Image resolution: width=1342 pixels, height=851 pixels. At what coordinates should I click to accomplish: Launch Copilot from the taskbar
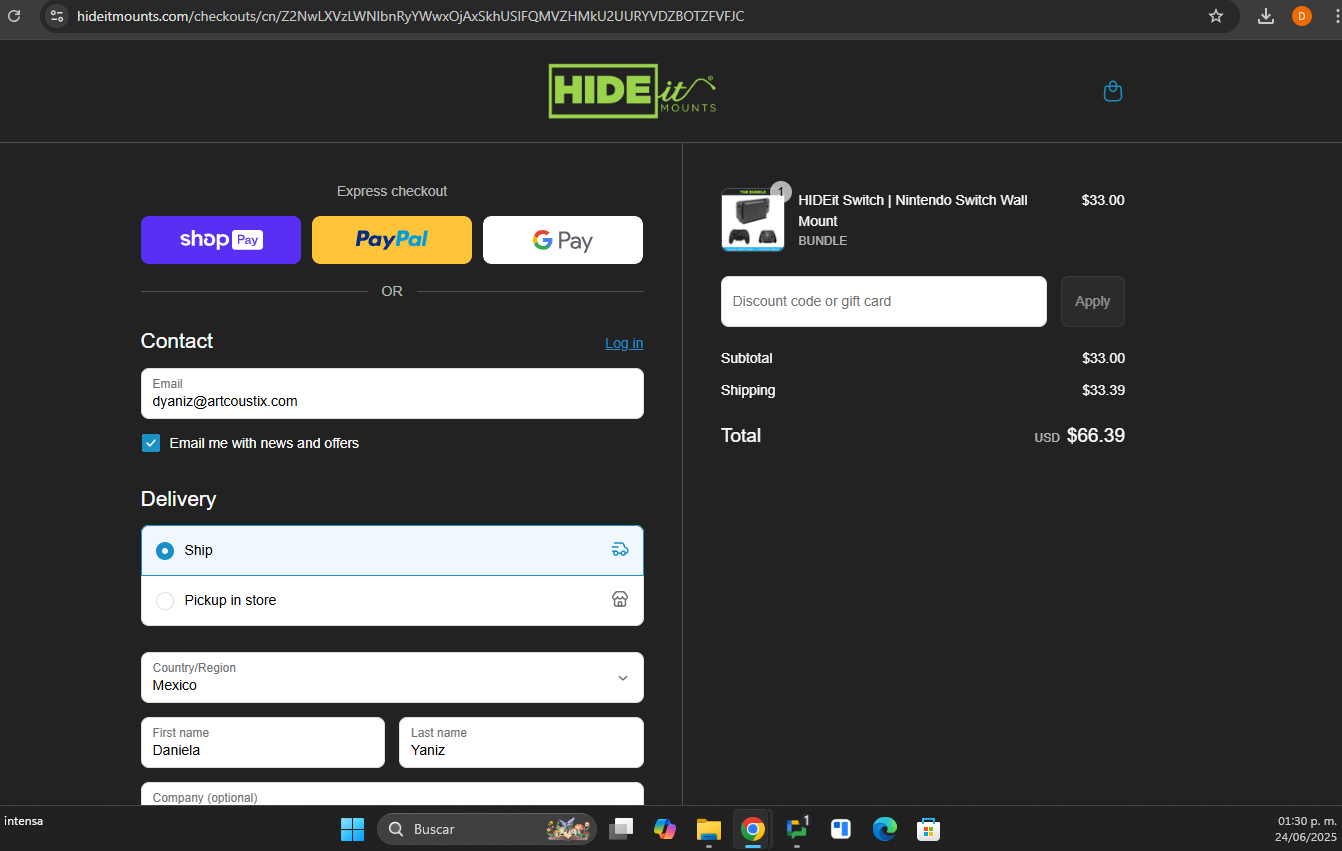pyautogui.click(x=665, y=829)
